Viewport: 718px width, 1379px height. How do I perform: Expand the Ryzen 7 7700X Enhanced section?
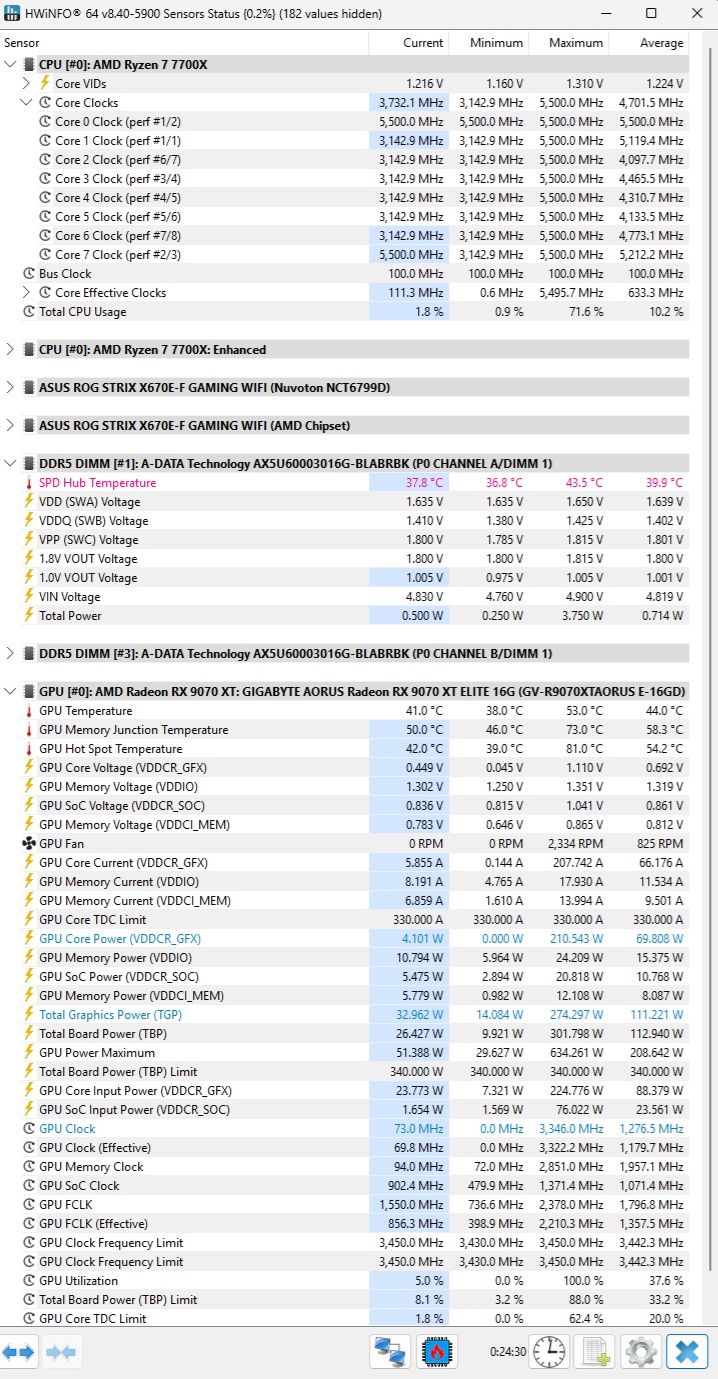(x=10, y=349)
